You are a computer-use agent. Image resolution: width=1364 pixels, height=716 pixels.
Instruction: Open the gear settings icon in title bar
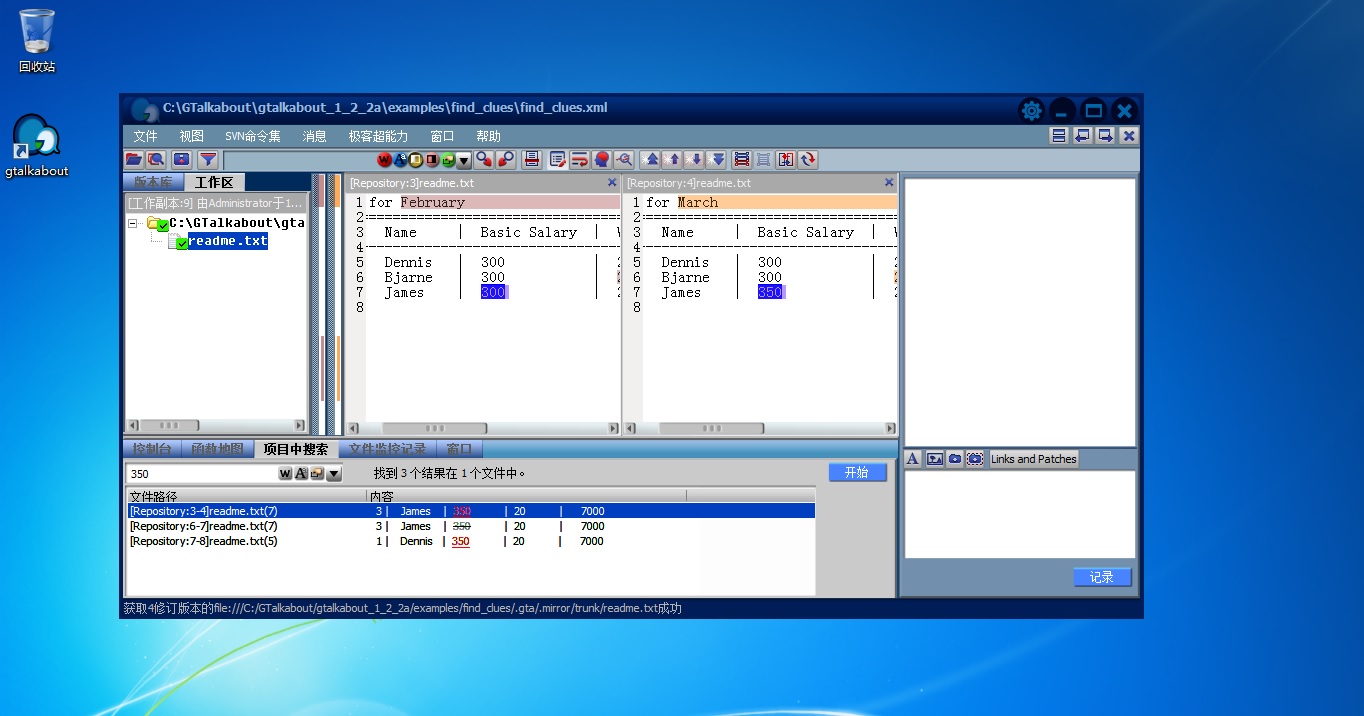click(x=1031, y=110)
